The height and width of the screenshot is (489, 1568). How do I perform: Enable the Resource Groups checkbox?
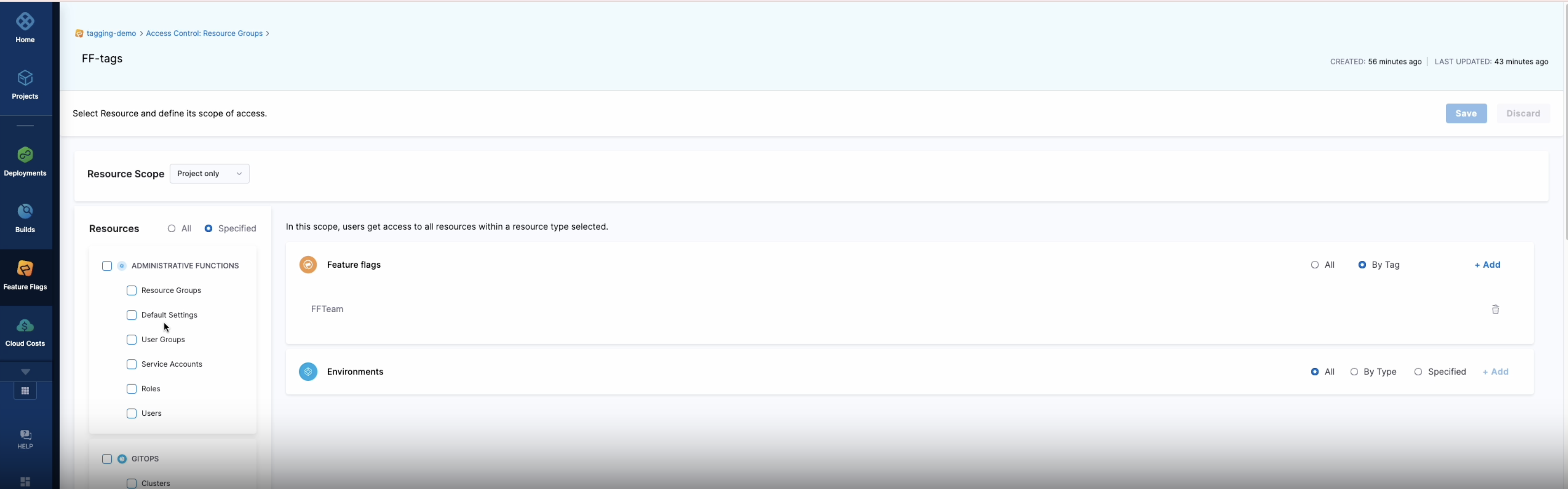(131, 290)
